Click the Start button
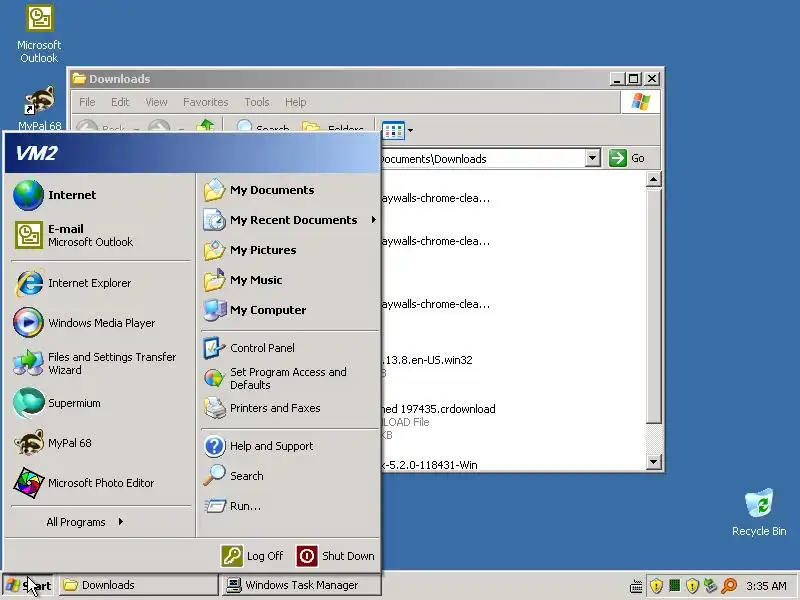 [28, 585]
